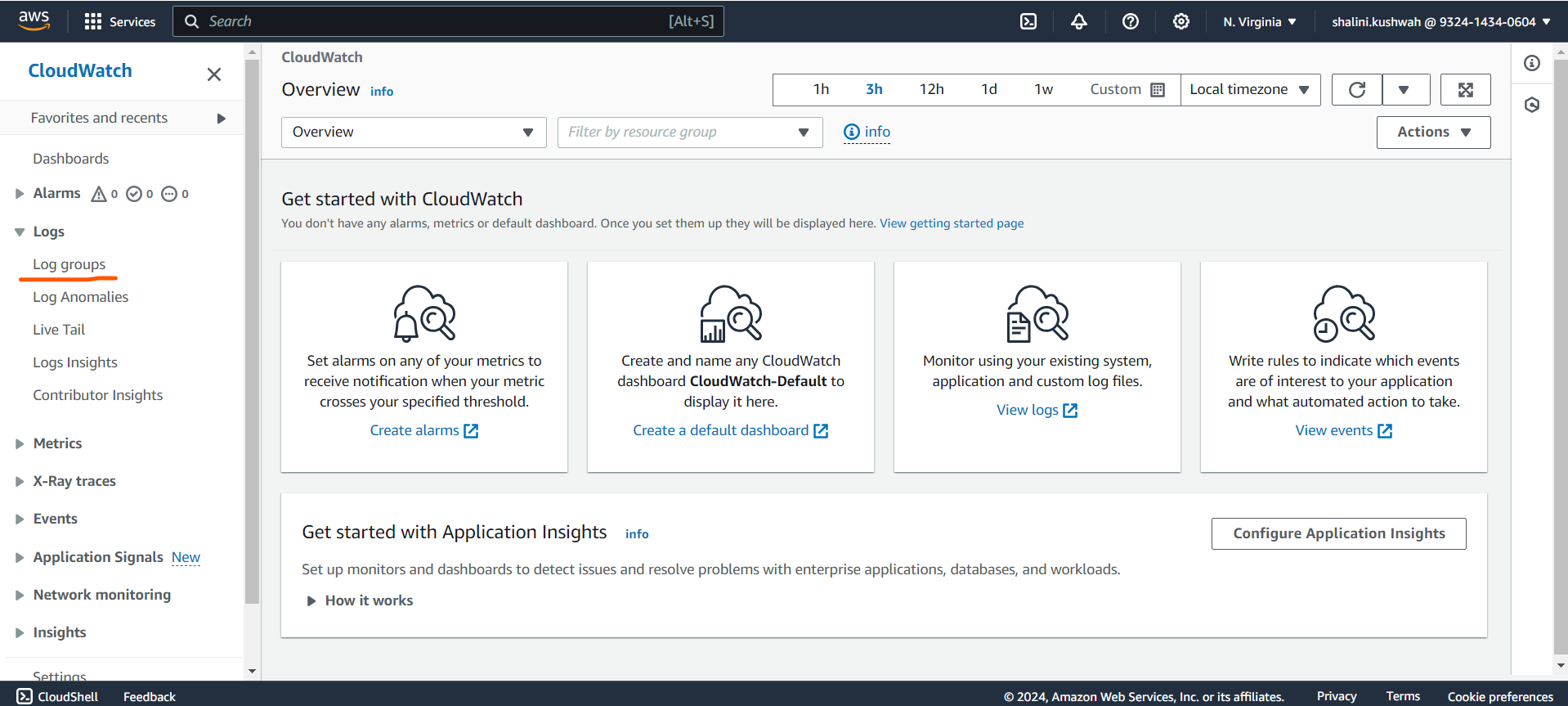Click the CloudShell icon in footer
The height and width of the screenshot is (706, 1568).
[x=25, y=696]
